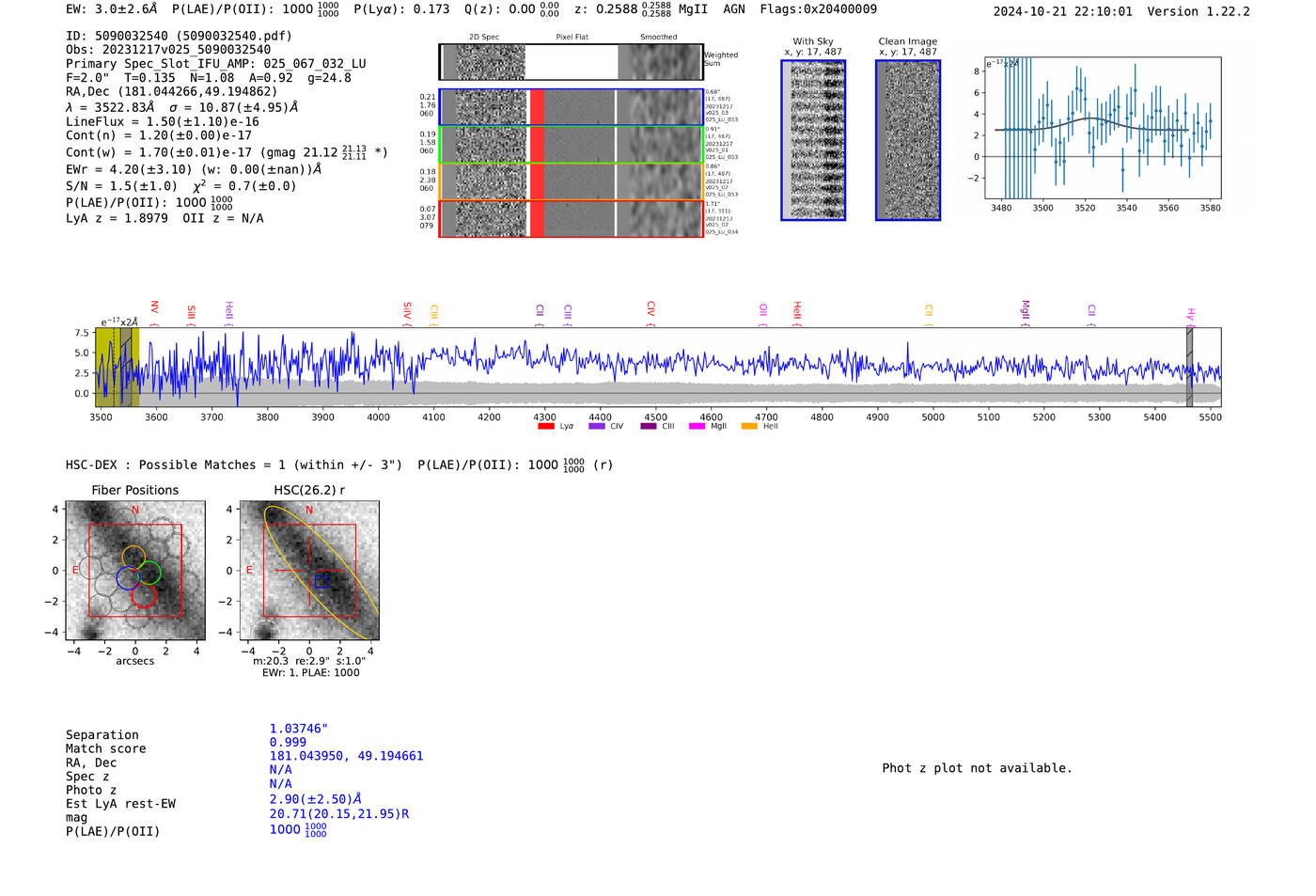Click the Match score value 0.999

[x=288, y=742]
